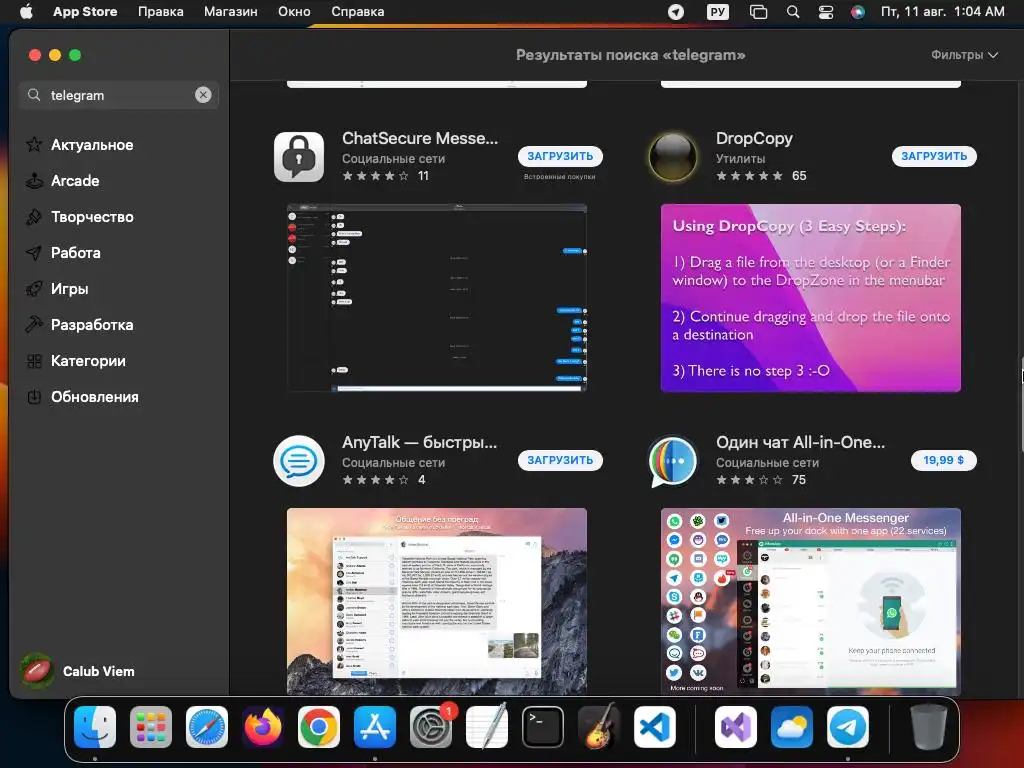Open the All-in-One chat app icon
1024x768 pixels.
(x=673, y=461)
